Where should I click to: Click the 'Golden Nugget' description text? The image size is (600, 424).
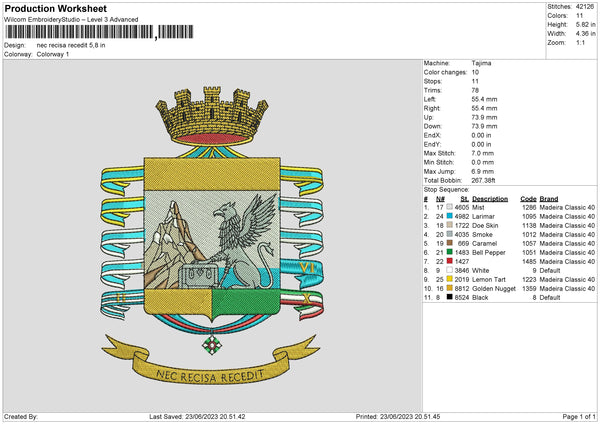[x=494, y=289]
